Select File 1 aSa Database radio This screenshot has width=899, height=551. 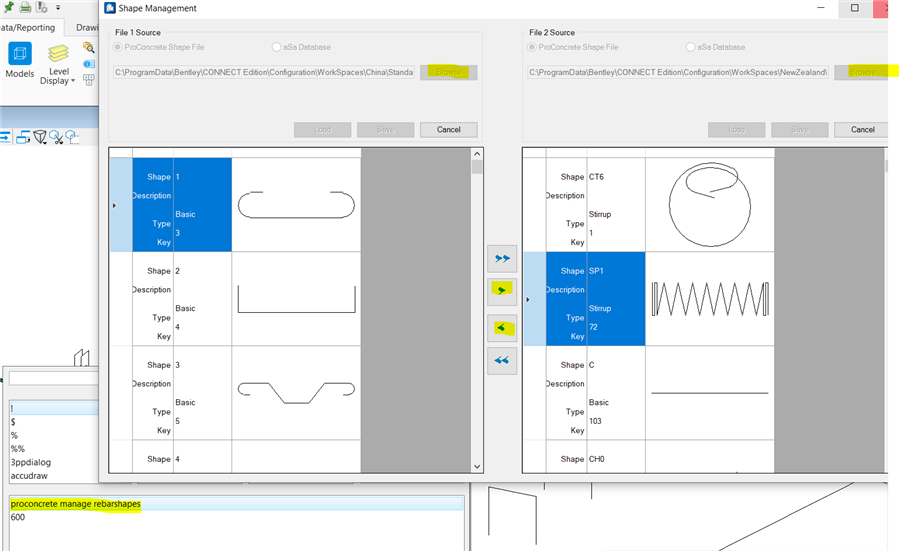(x=276, y=47)
